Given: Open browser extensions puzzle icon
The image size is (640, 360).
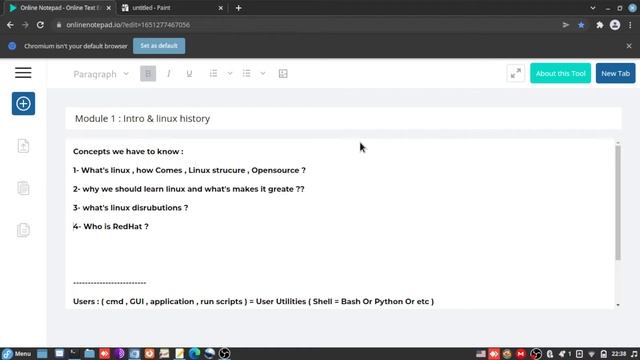Looking at the screenshot, I should pyautogui.click(x=600, y=25).
